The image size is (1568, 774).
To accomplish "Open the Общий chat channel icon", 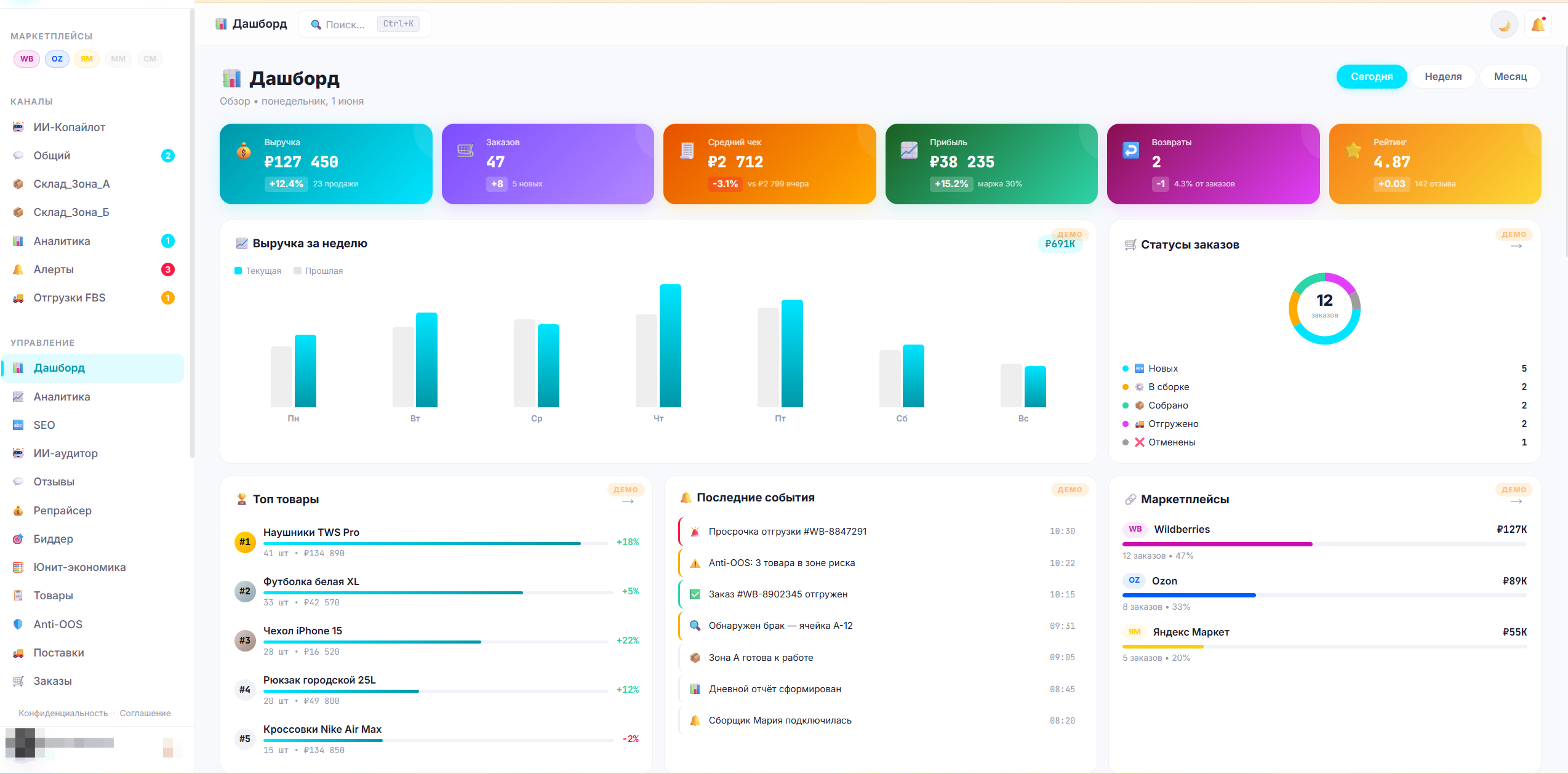I will [18, 156].
